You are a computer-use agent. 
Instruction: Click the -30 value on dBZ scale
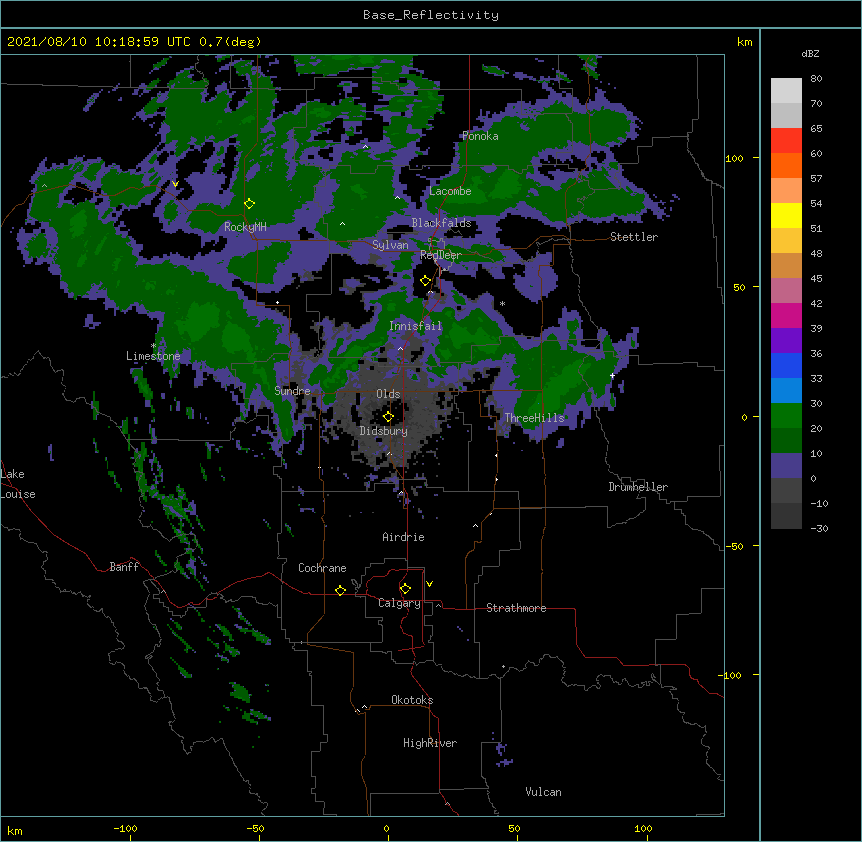click(x=819, y=529)
